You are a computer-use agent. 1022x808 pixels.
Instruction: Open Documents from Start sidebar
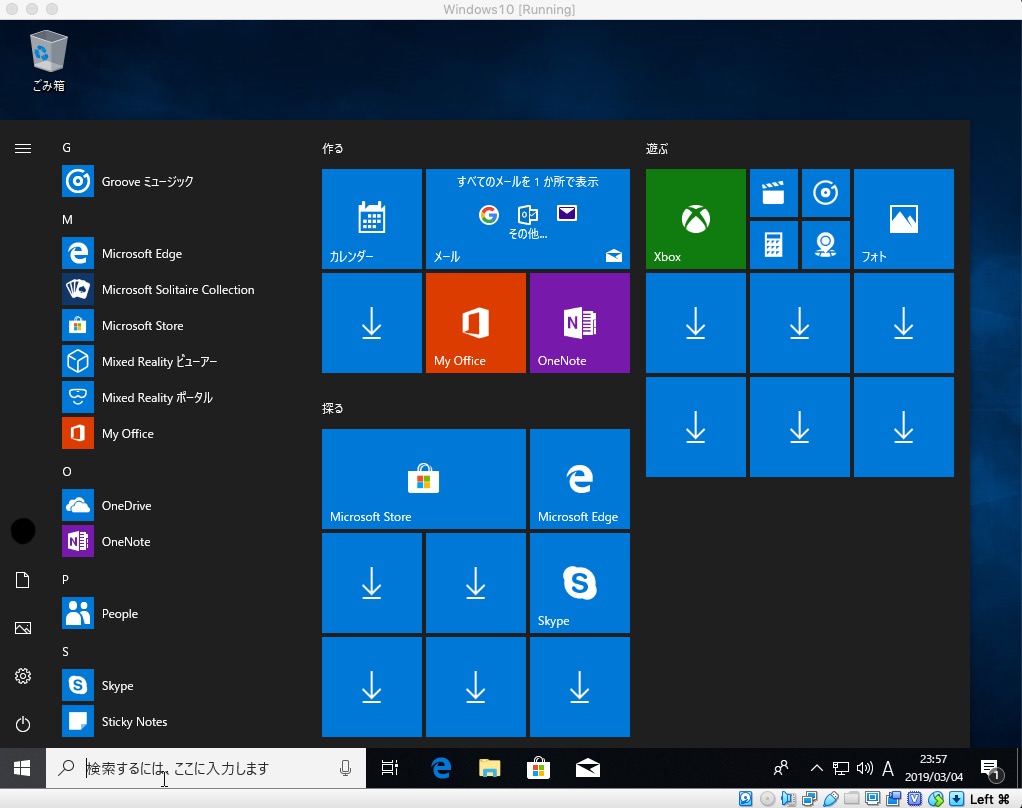tap(23, 580)
